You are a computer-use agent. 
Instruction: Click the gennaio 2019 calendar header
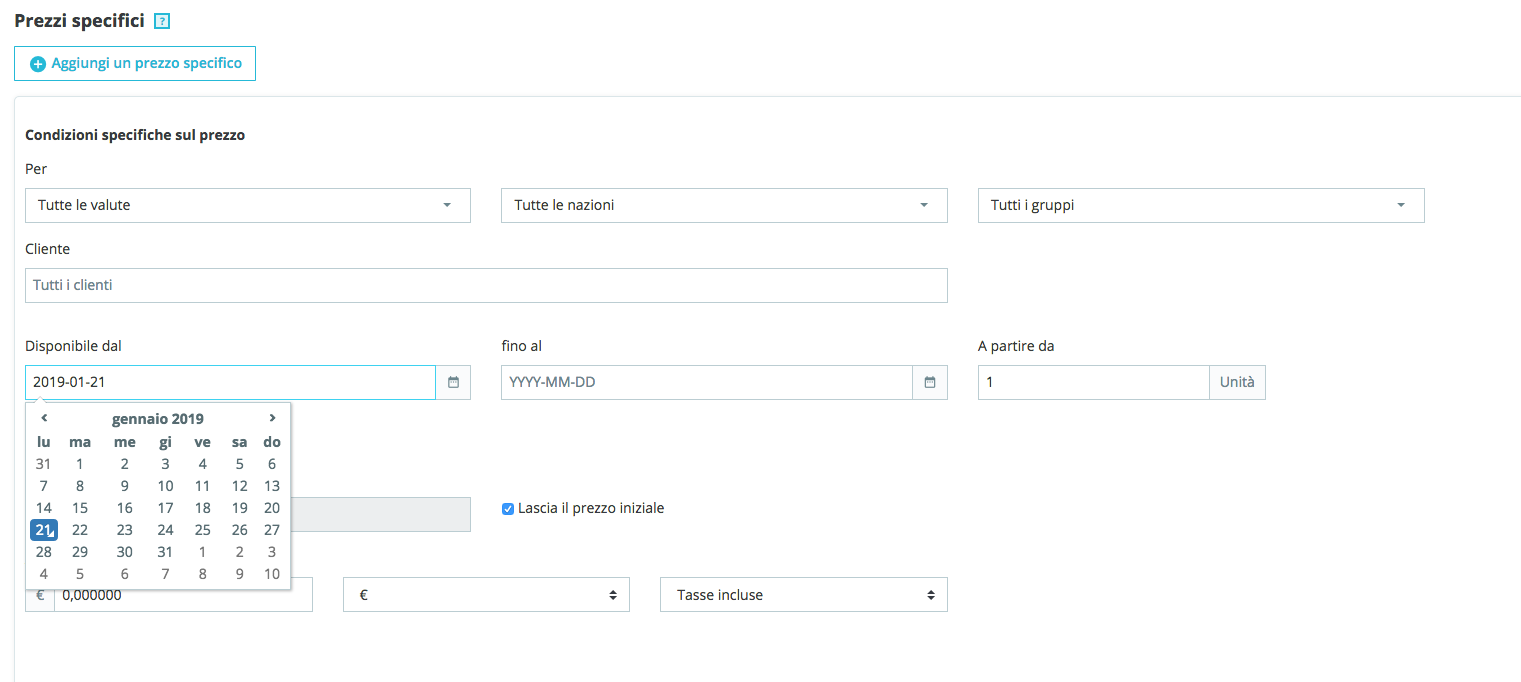click(158, 419)
